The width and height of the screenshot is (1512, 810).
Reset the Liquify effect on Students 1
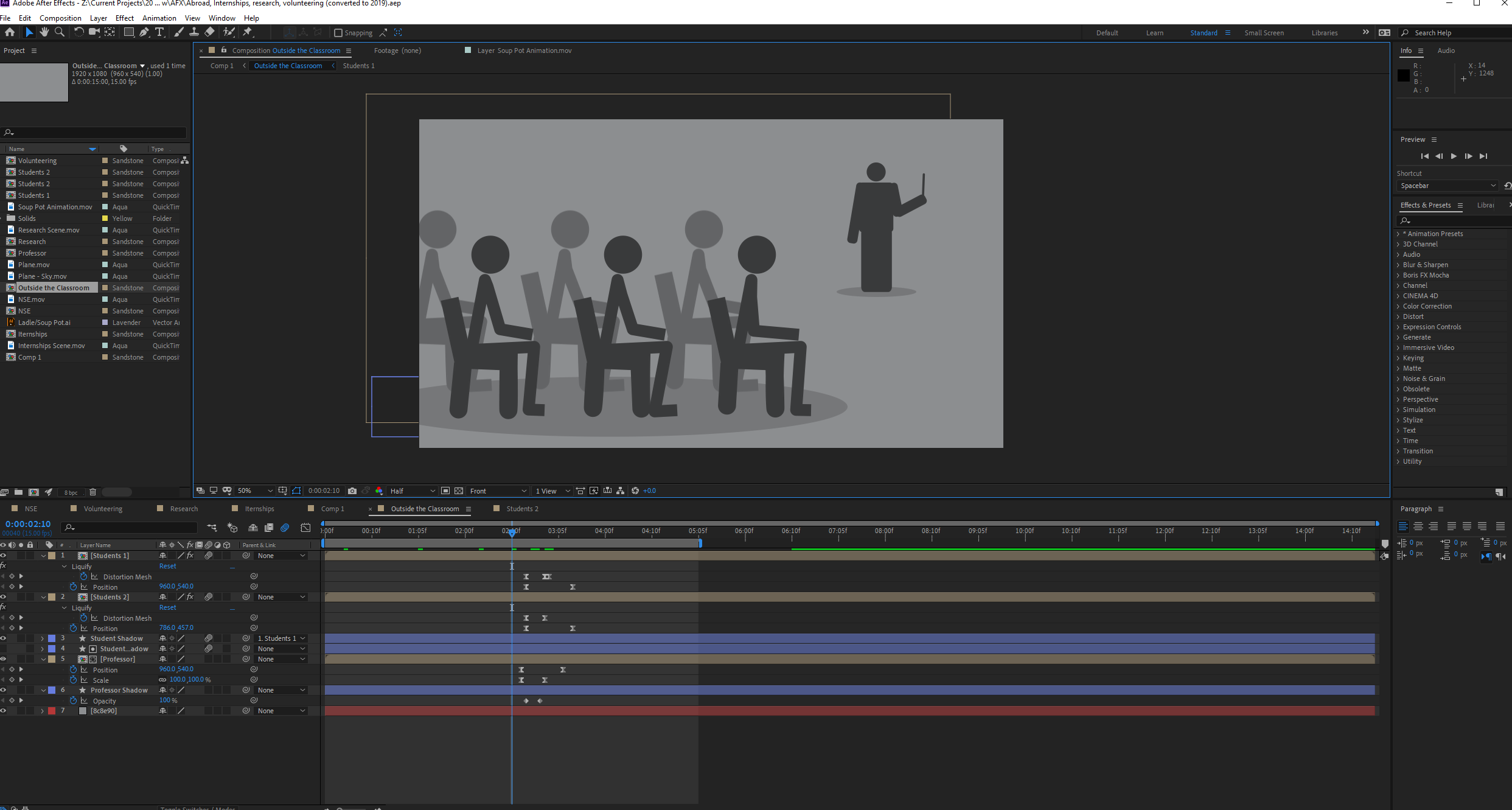(x=167, y=566)
